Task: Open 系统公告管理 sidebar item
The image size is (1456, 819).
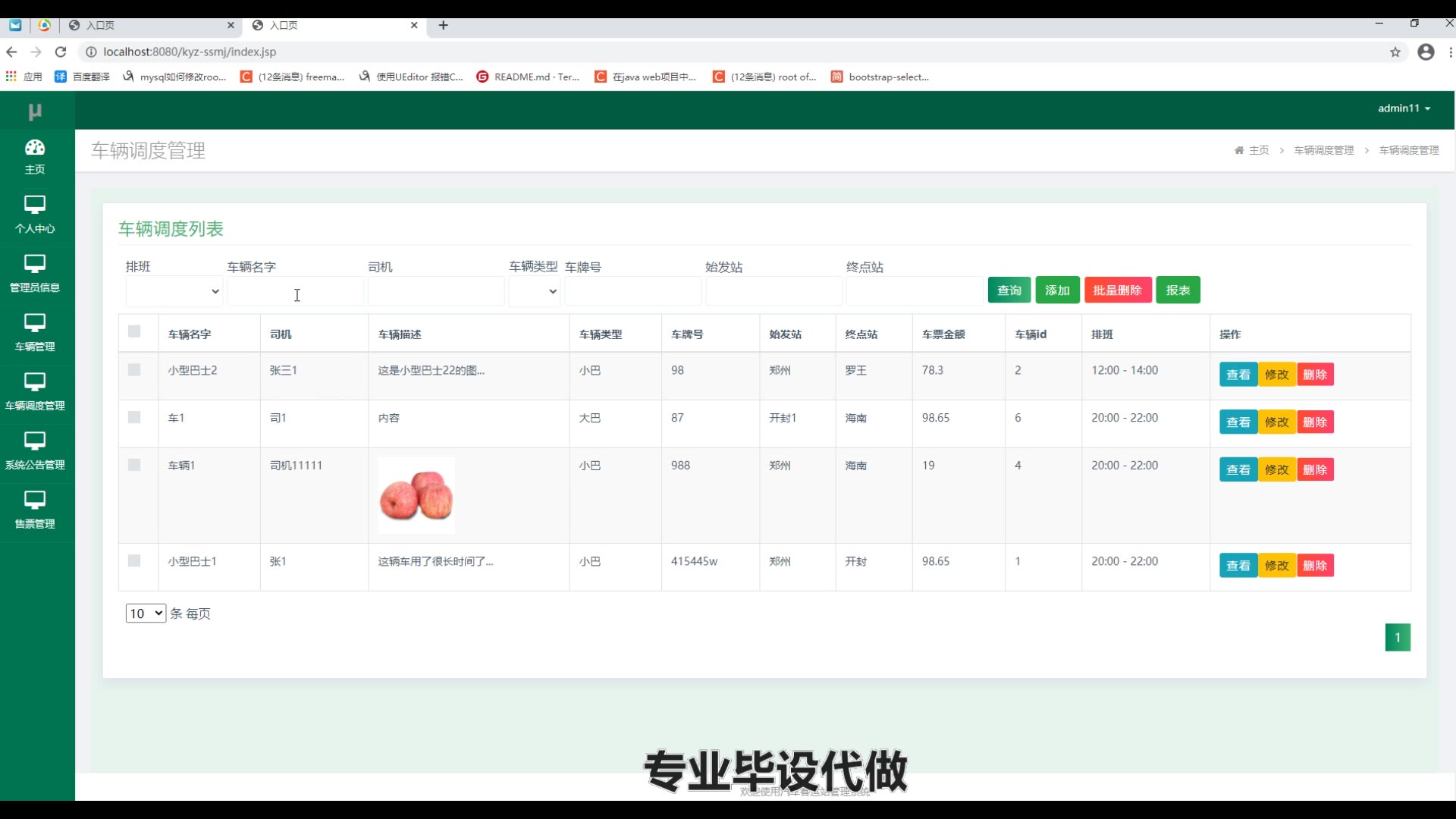Action: pyautogui.click(x=35, y=450)
